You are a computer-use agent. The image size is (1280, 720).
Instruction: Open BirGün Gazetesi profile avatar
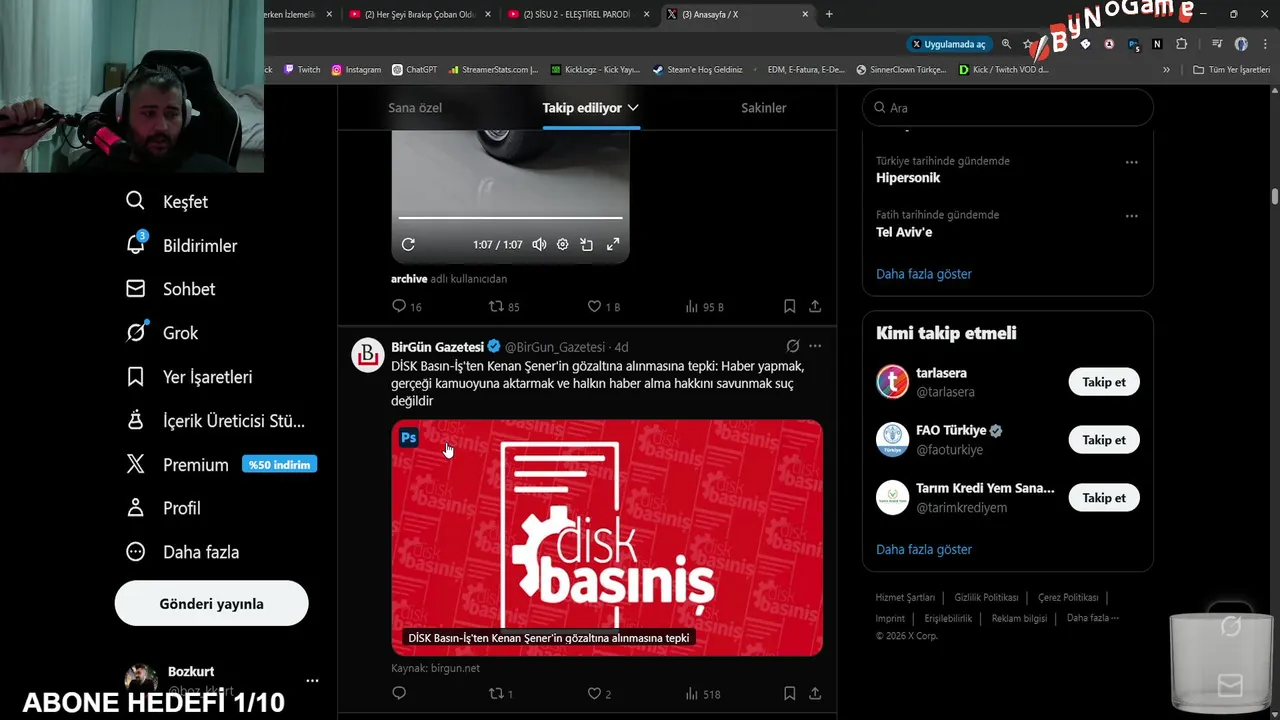(368, 355)
